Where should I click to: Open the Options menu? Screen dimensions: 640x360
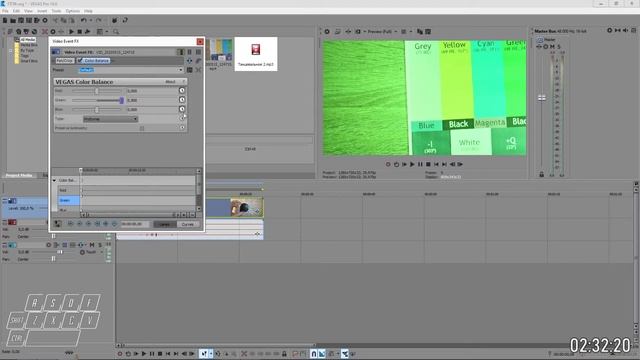[73, 11]
